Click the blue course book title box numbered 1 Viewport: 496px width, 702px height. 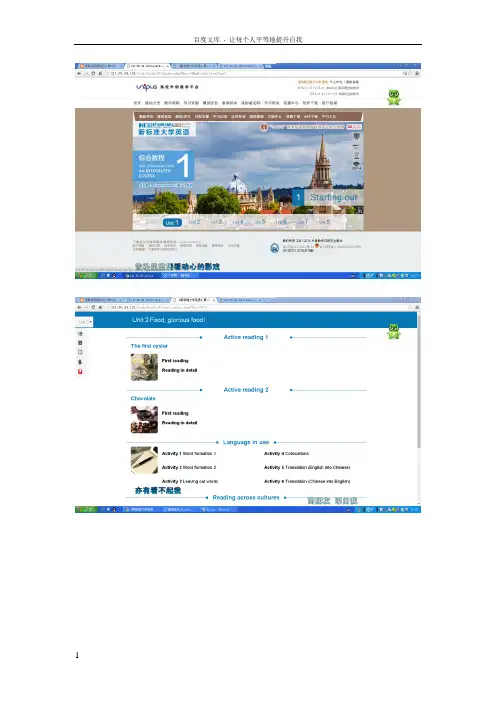click(x=163, y=166)
